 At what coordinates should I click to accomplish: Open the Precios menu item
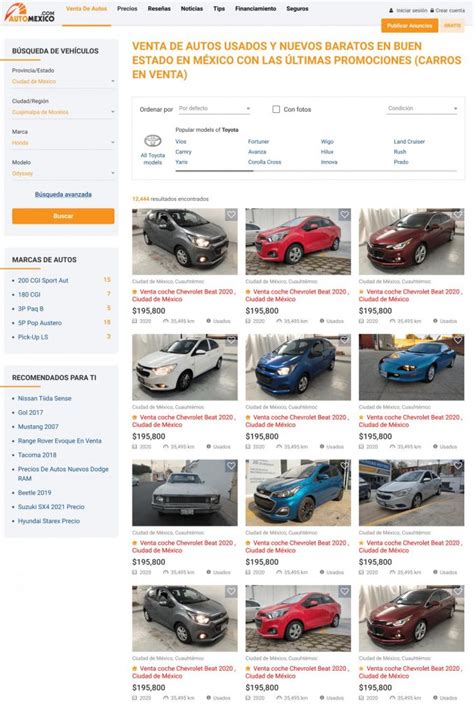click(127, 9)
